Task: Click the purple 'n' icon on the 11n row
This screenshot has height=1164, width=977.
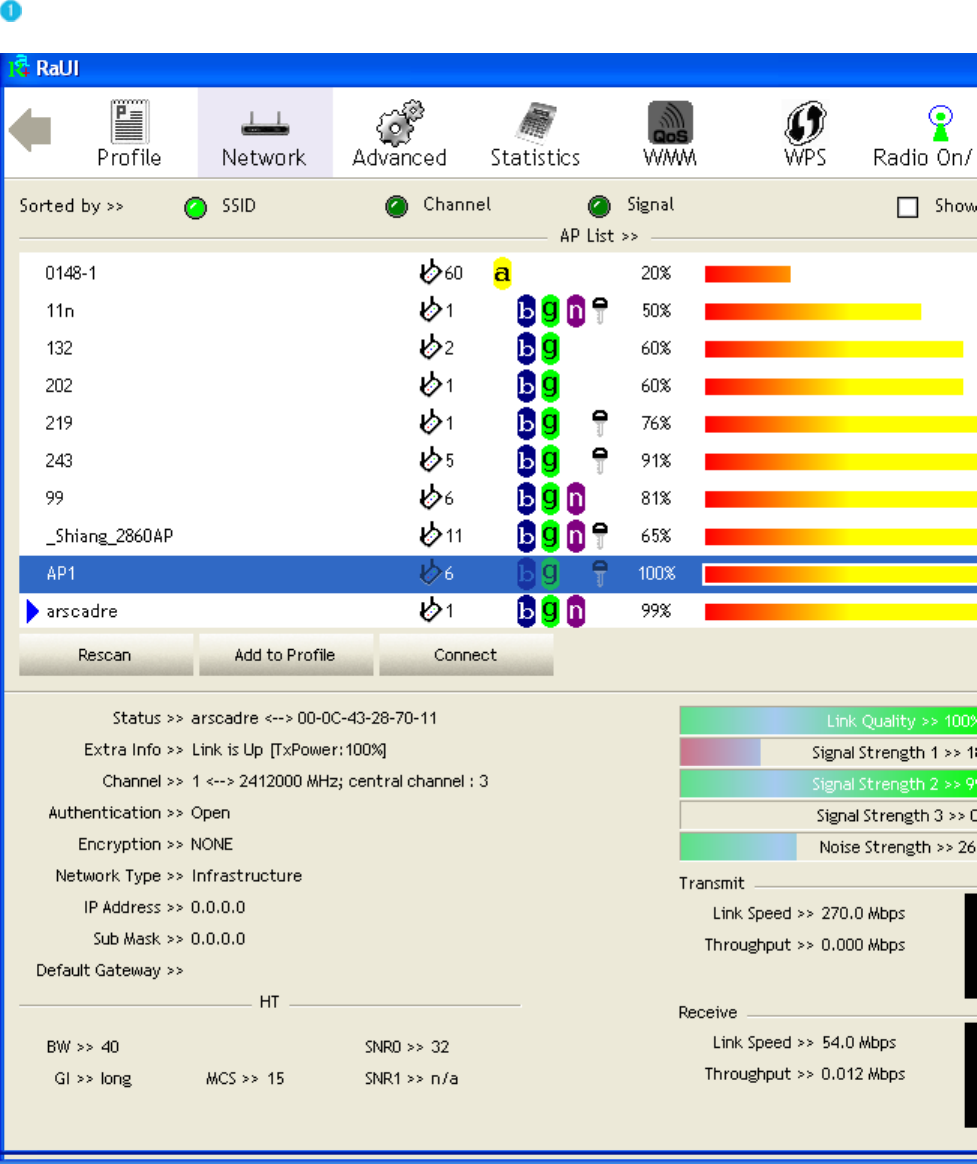Action: click(x=575, y=311)
